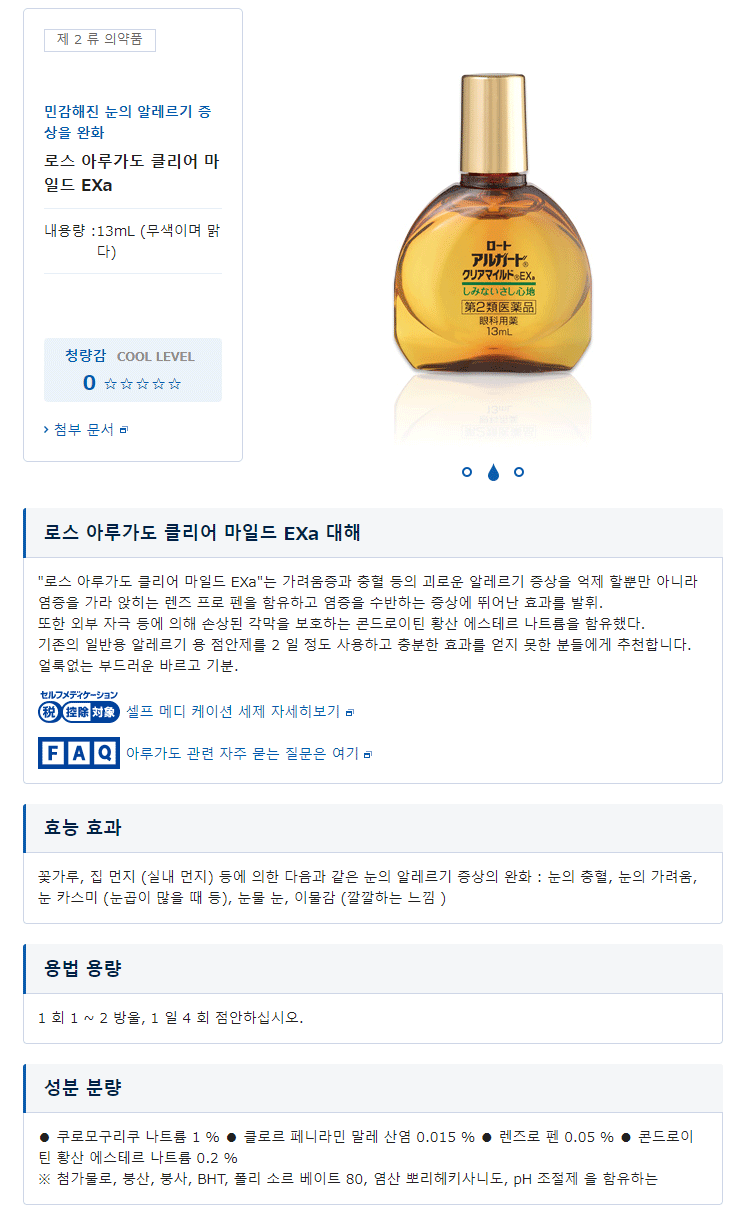Select the third carousel dot indicator
The image size is (738, 1215).
(x=519, y=472)
